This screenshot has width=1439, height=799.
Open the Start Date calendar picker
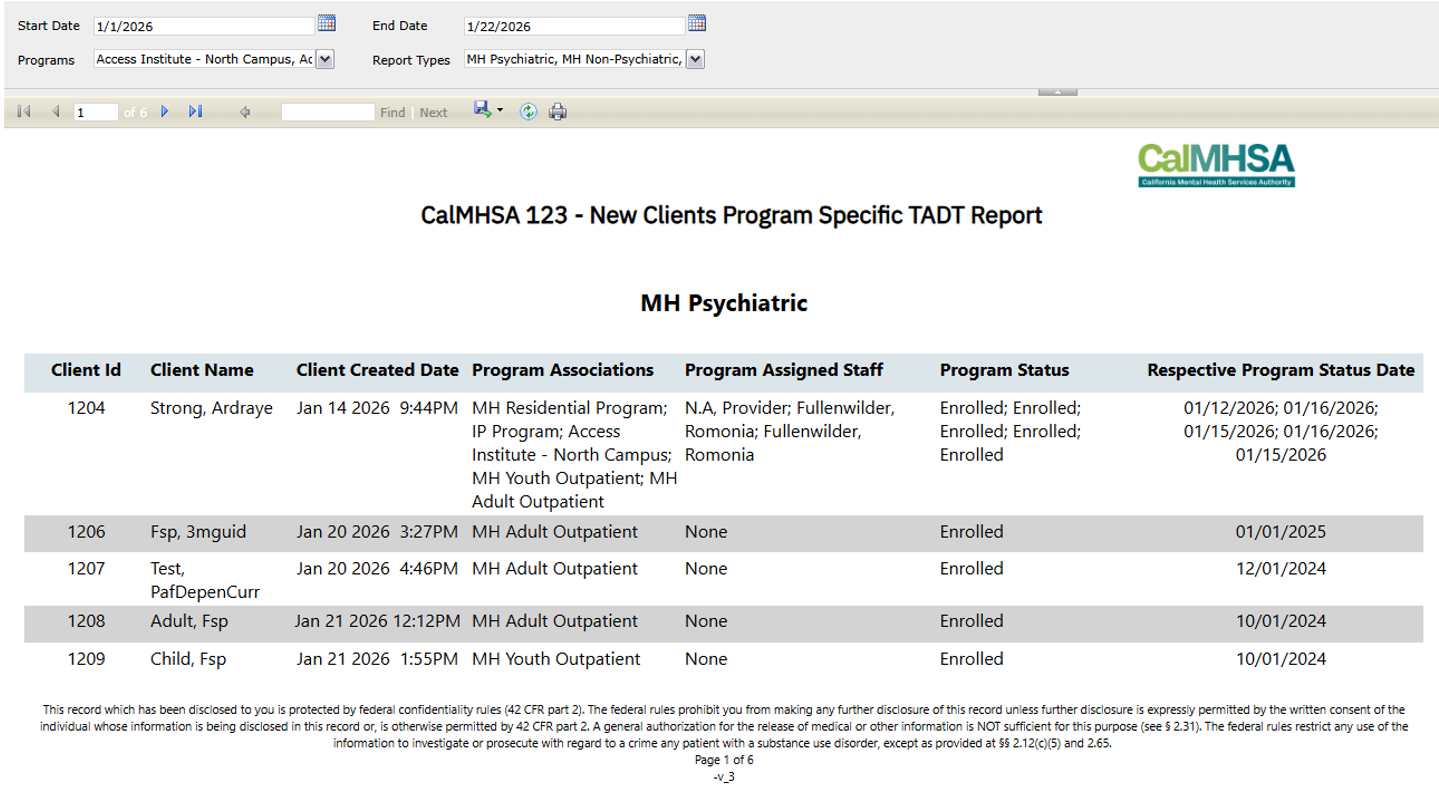point(326,24)
